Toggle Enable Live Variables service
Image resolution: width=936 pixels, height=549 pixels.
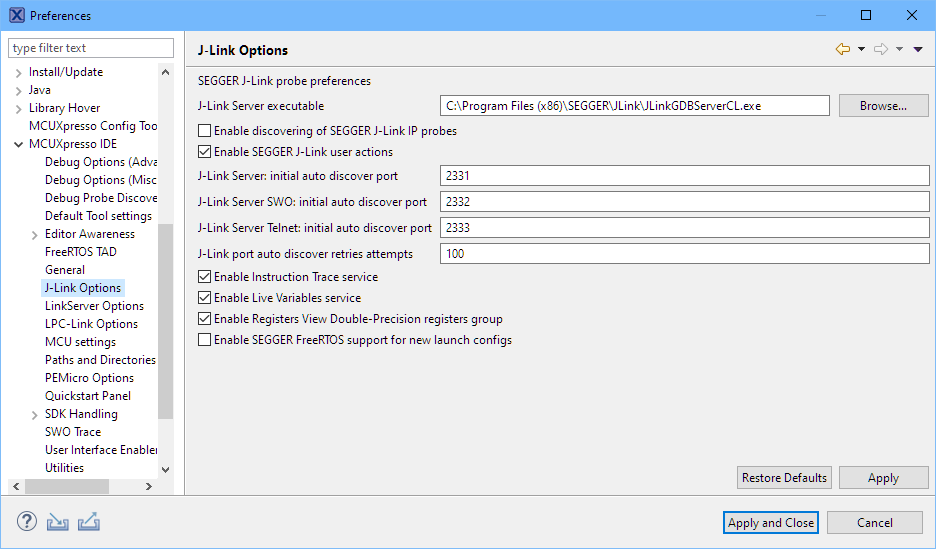click(x=204, y=298)
